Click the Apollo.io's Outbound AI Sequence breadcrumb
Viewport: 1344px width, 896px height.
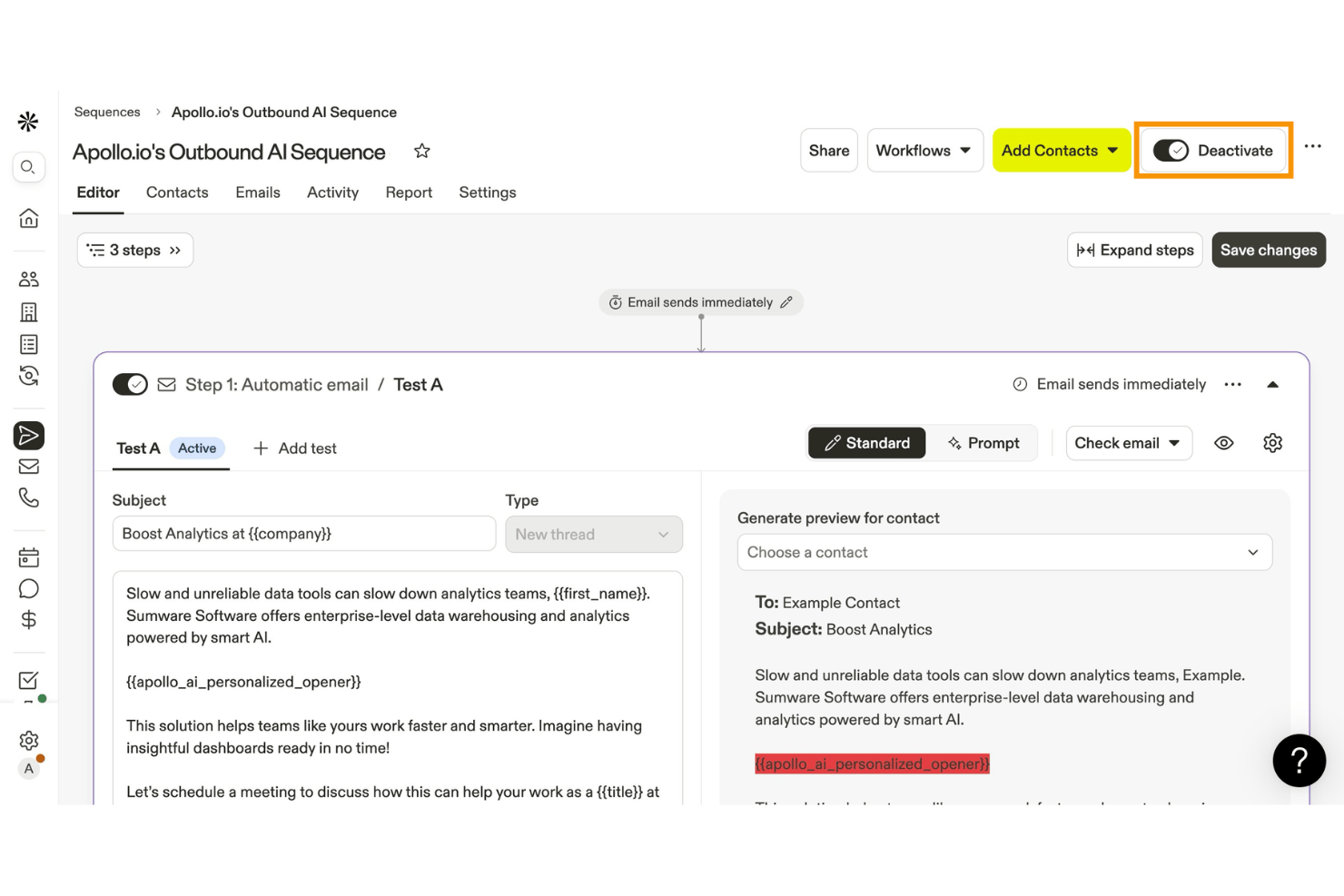(284, 113)
